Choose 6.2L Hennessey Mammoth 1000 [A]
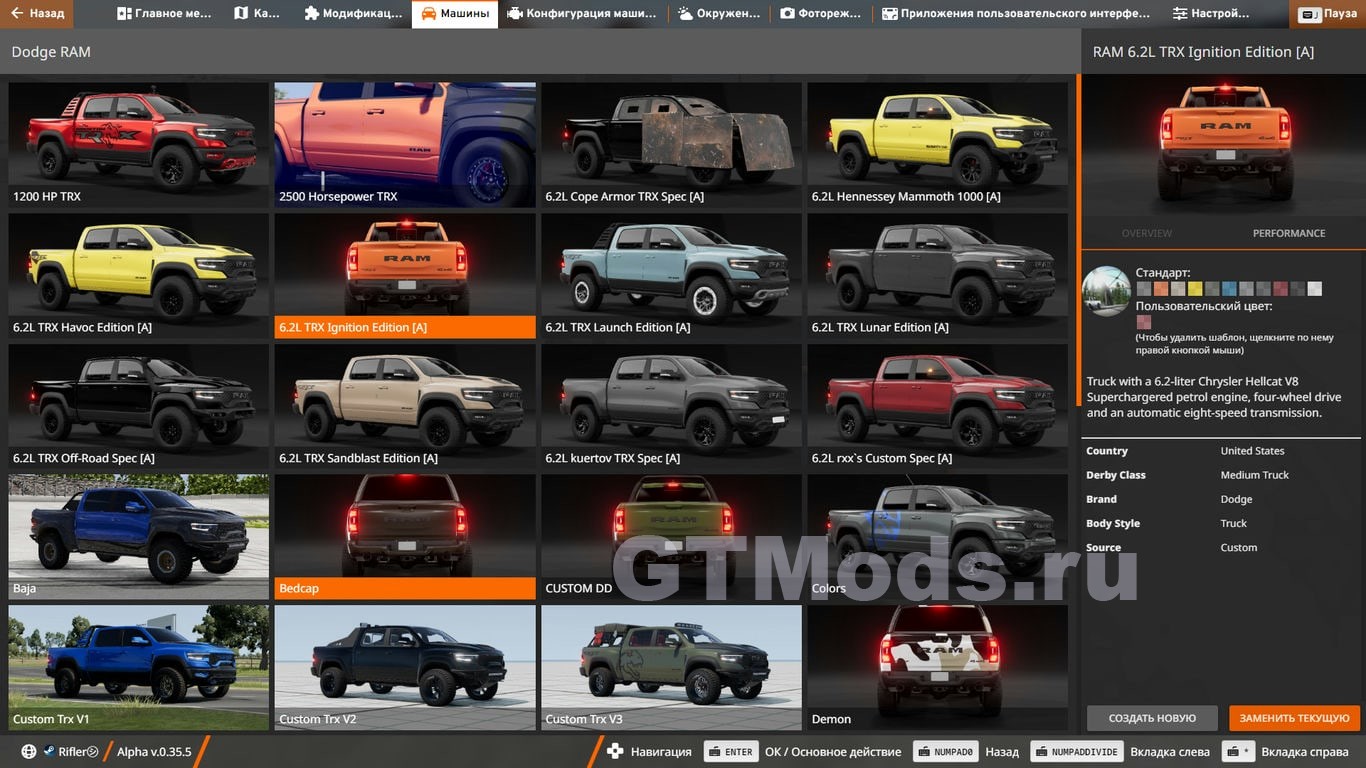 tap(937, 145)
